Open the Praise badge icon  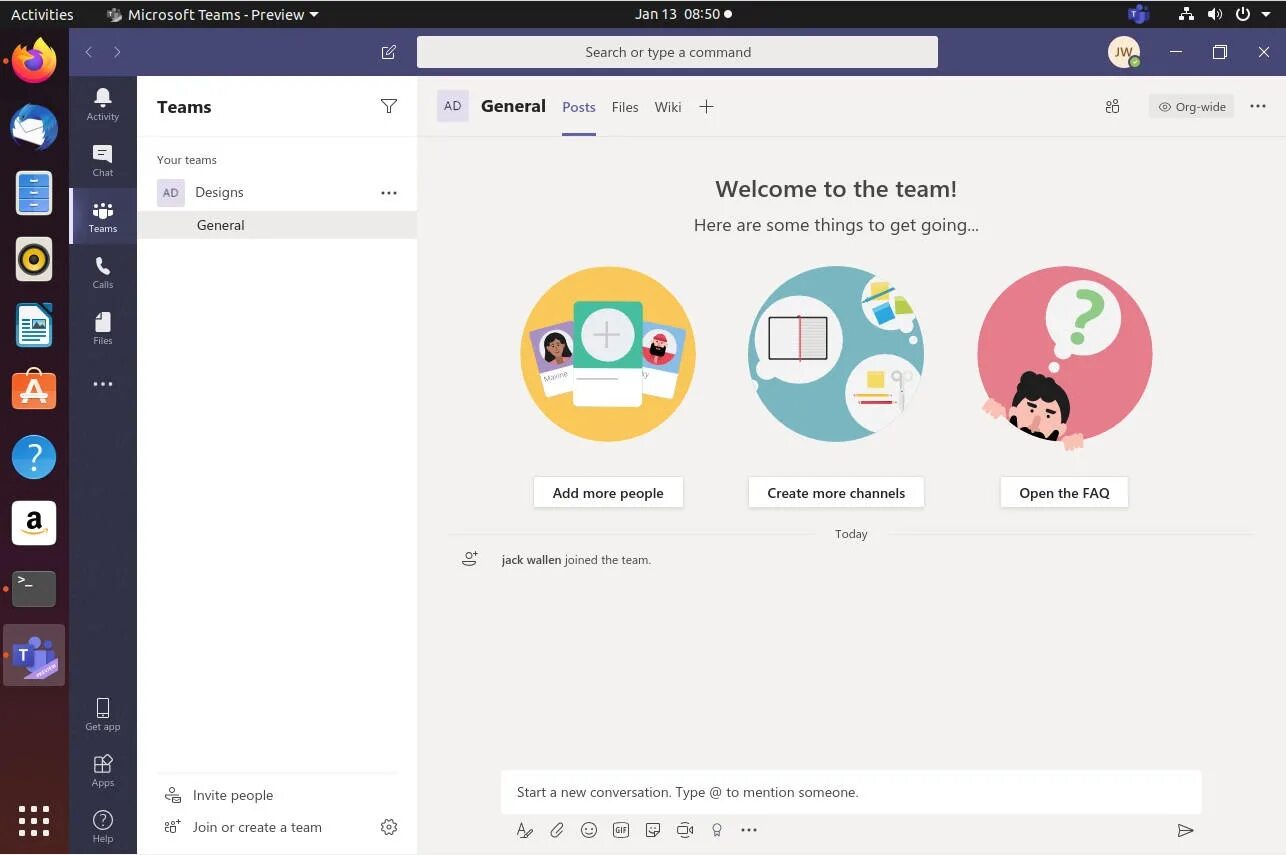click(717, 830)
